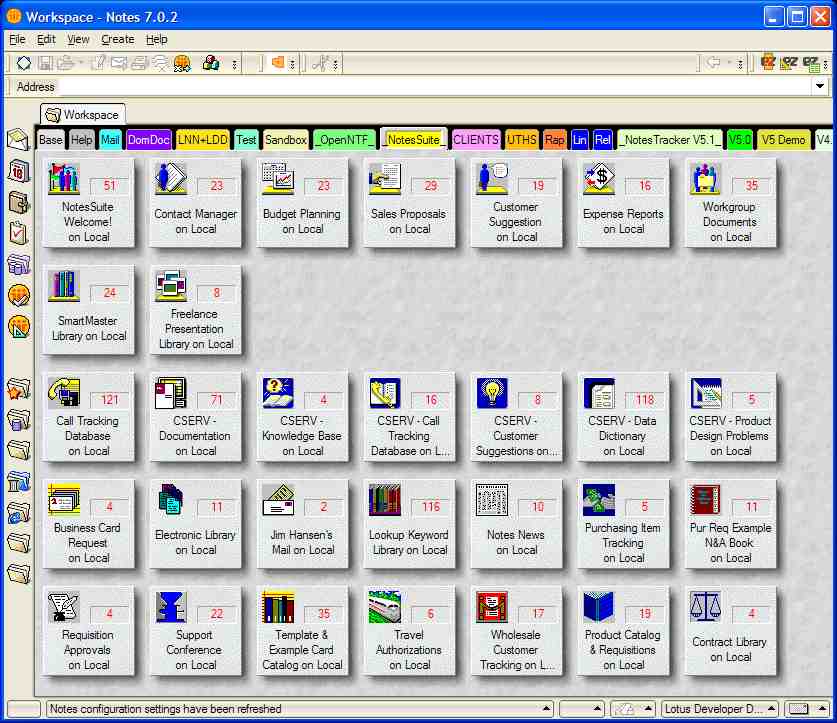This screenshot has width=837, height=723.
Task: Switch to the DomDoc workspace tab
Action: click(x=148, y=140)
